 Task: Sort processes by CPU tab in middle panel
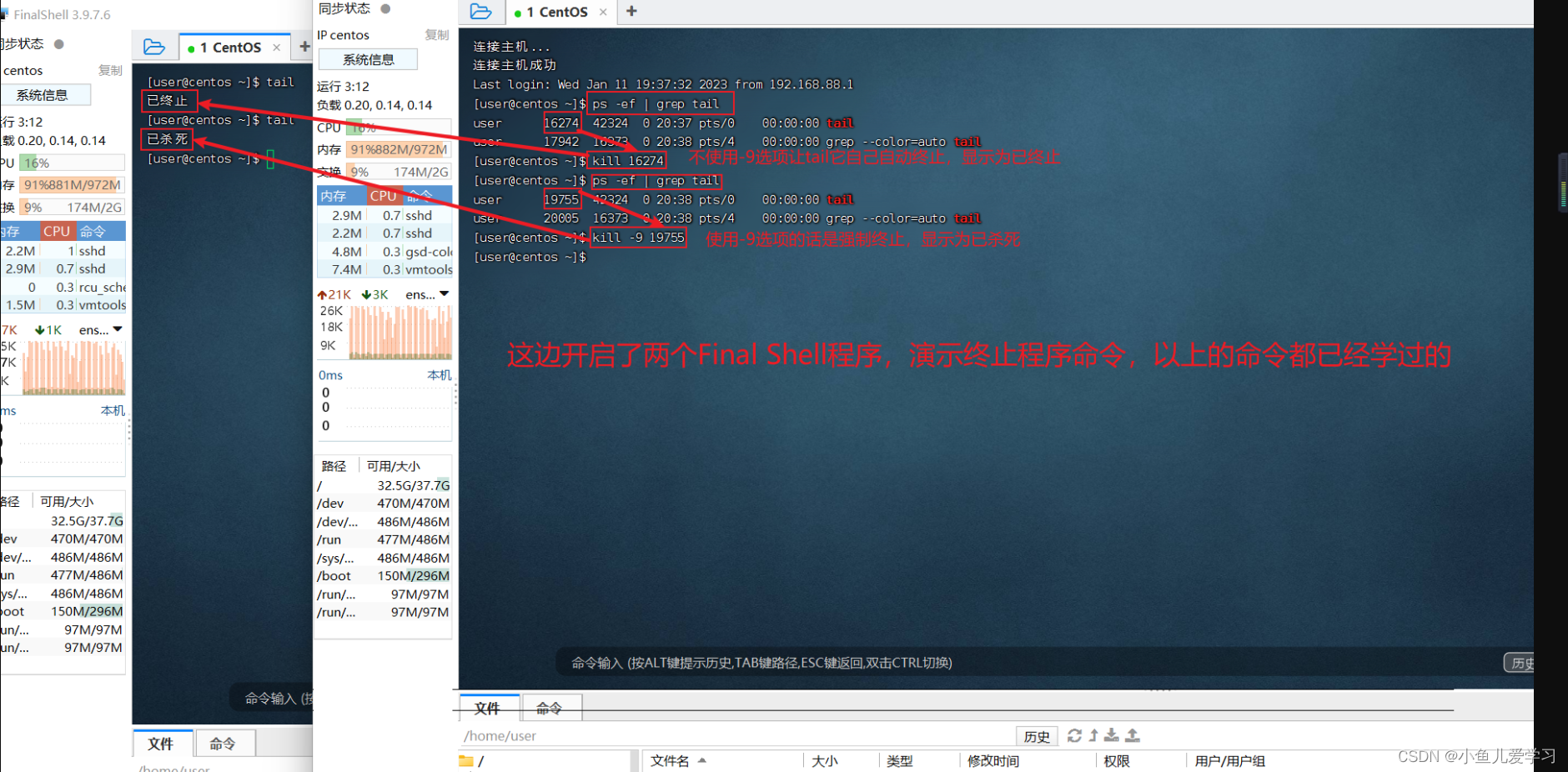[x=384, y=196]
